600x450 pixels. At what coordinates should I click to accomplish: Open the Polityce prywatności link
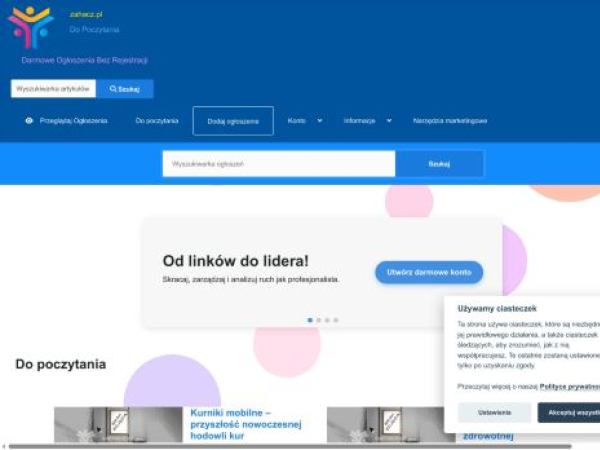(x=569, y=387)
